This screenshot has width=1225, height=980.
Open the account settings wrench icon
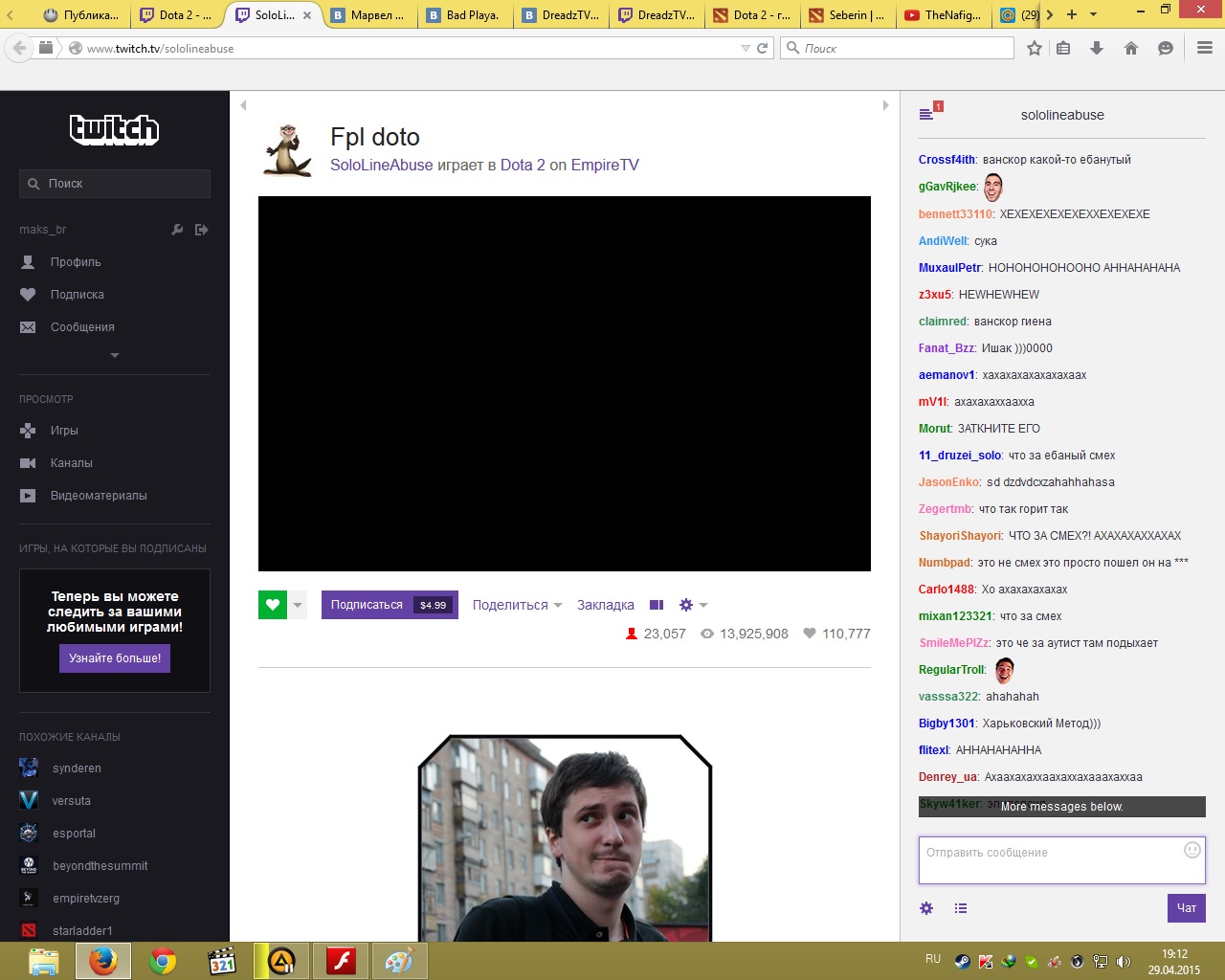tap(177, 230)
